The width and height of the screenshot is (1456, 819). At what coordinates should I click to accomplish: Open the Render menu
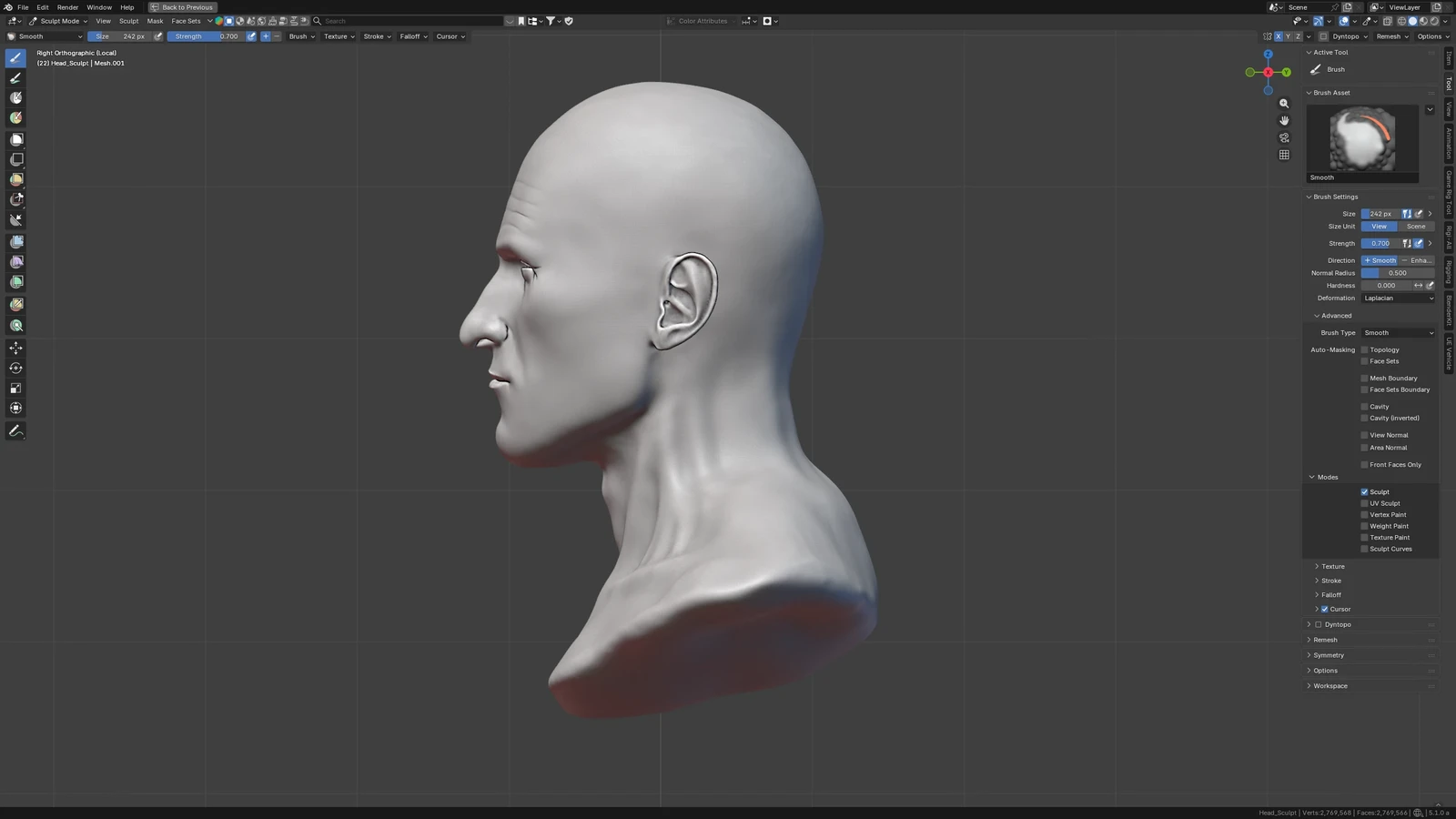click(x=67, y=7)
